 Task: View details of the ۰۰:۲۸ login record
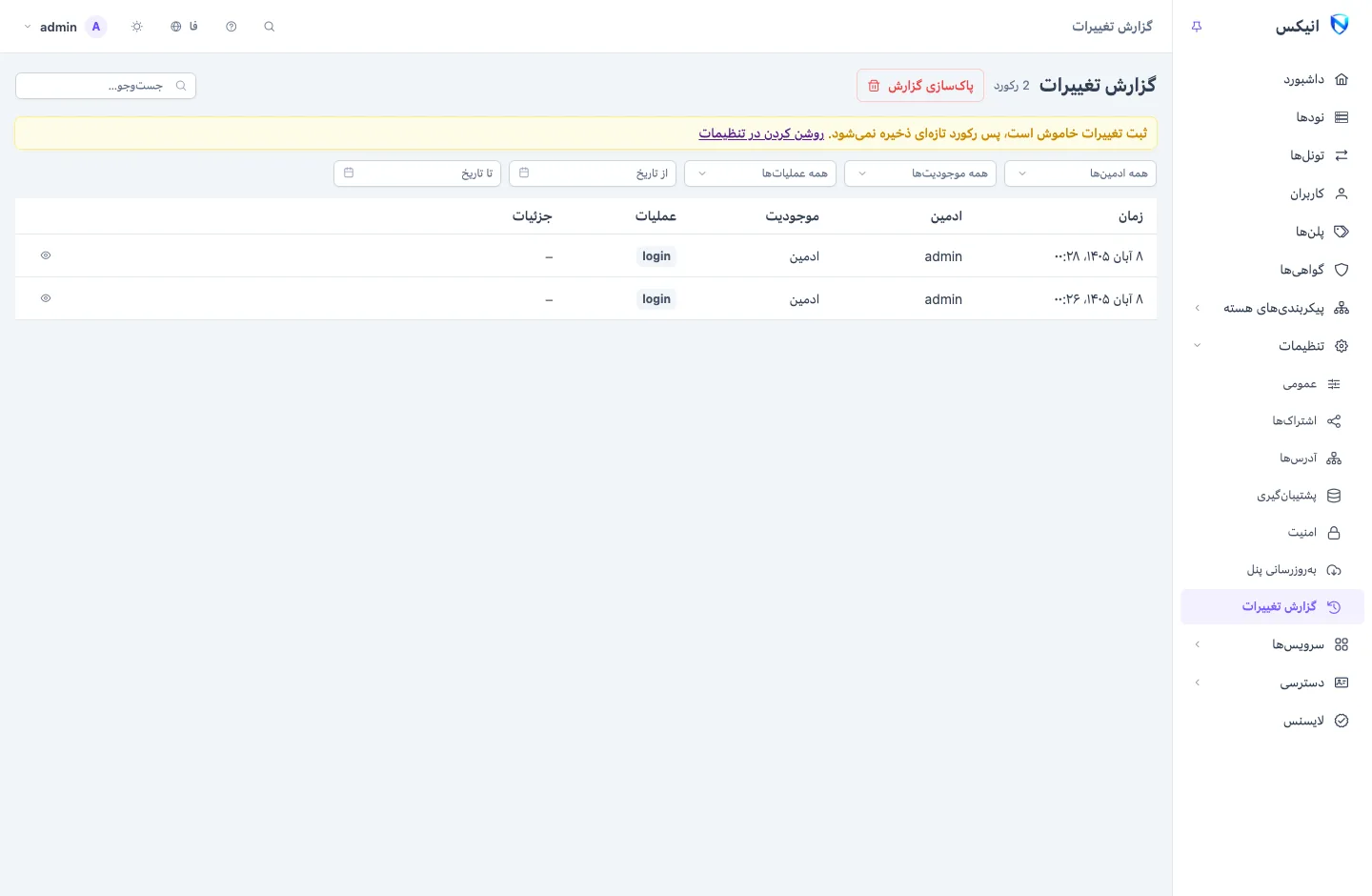[46, 255]
